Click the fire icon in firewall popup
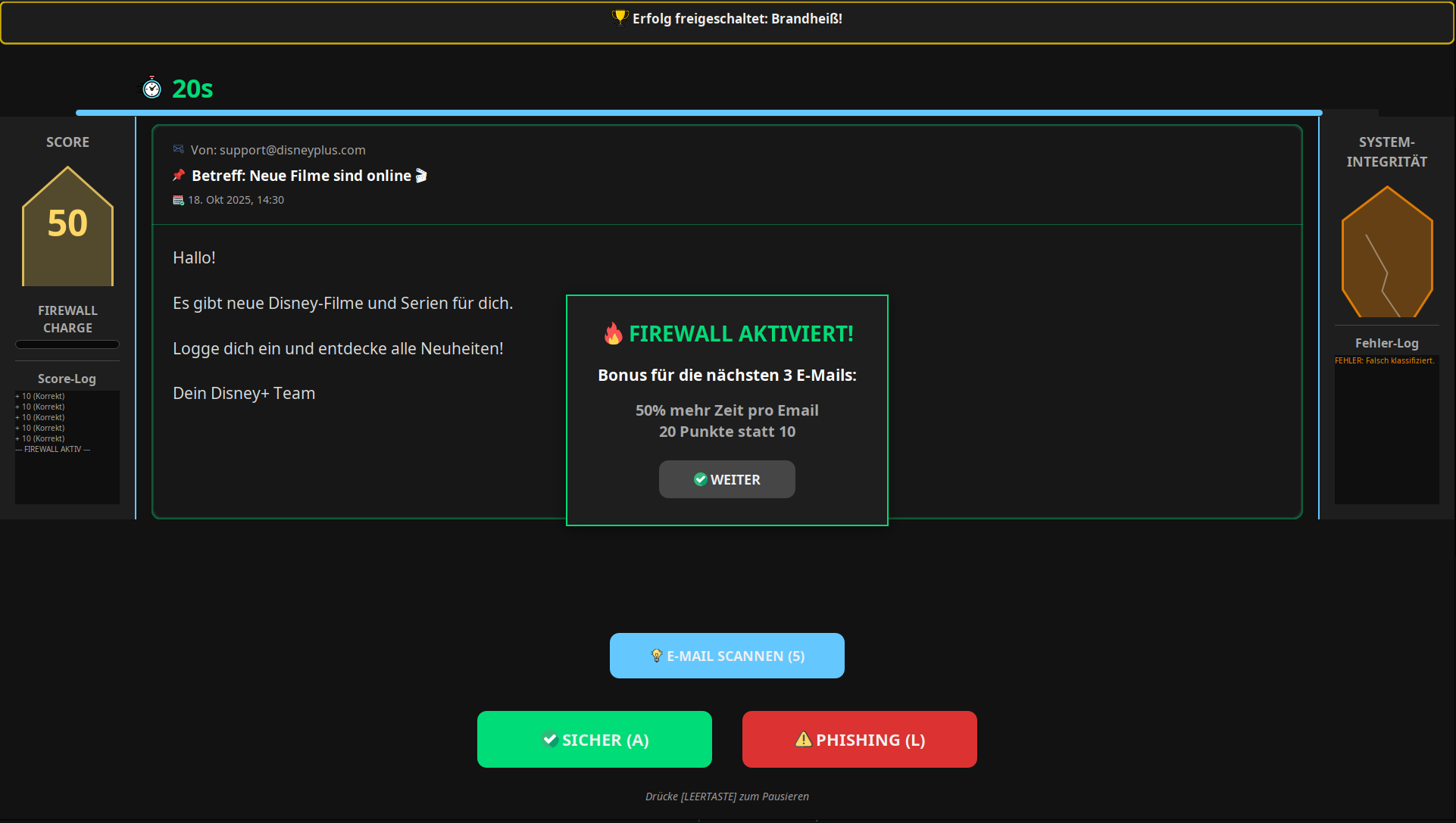The image size is (1456, 823). 613,333
